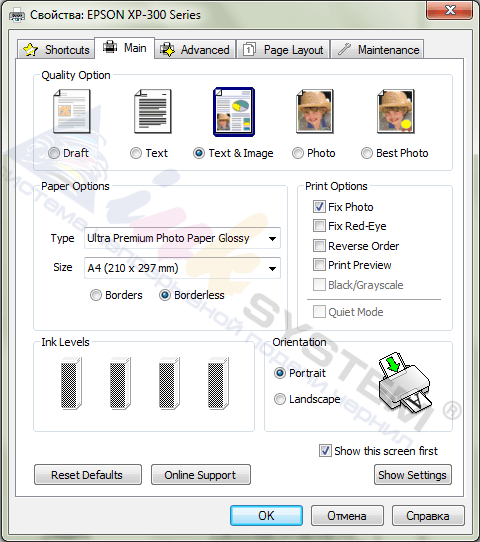Click the first ink level cartridge bar
The width and height of the screenshot is (480, 542).
coord(71,383)
